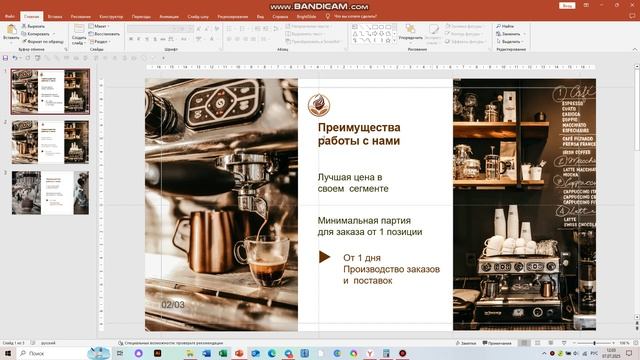The image size is (640, 360).
Task: Open the Выделить dropdown
Action: click(510, 42)
